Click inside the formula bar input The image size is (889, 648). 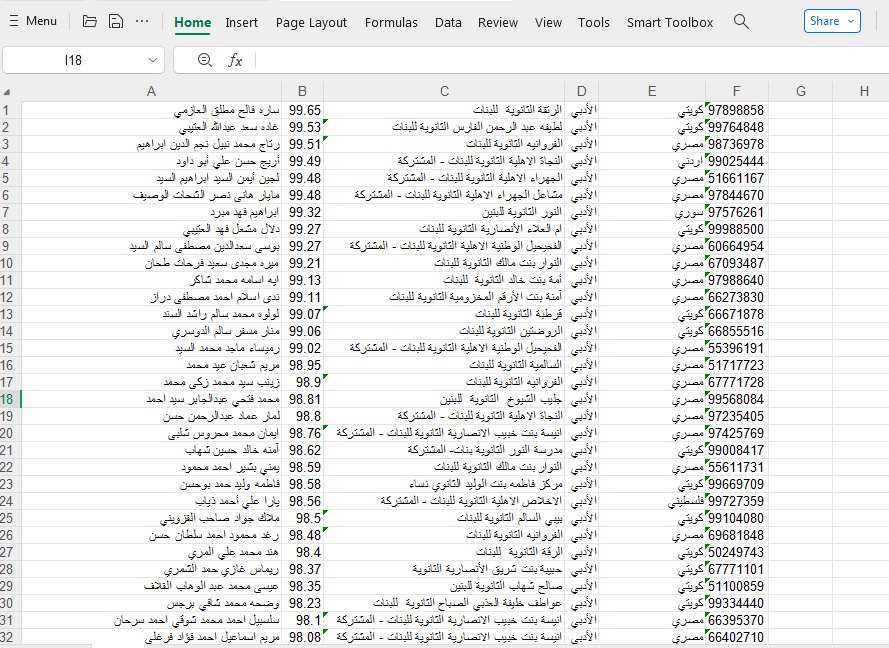click(x=560, y=60)
